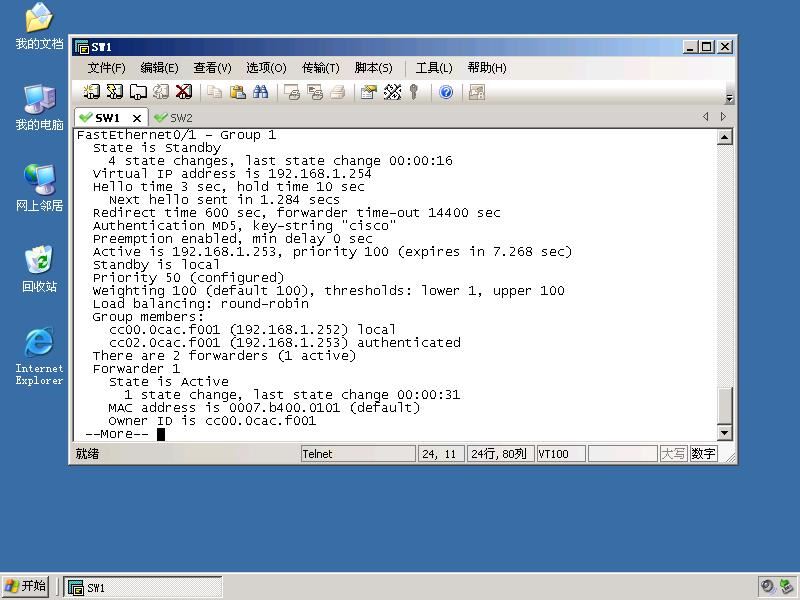Image resolution: width=800 pixels, height=600 pixels.
Task: Click the 24行, 80列 status entry
Action: 500,454
